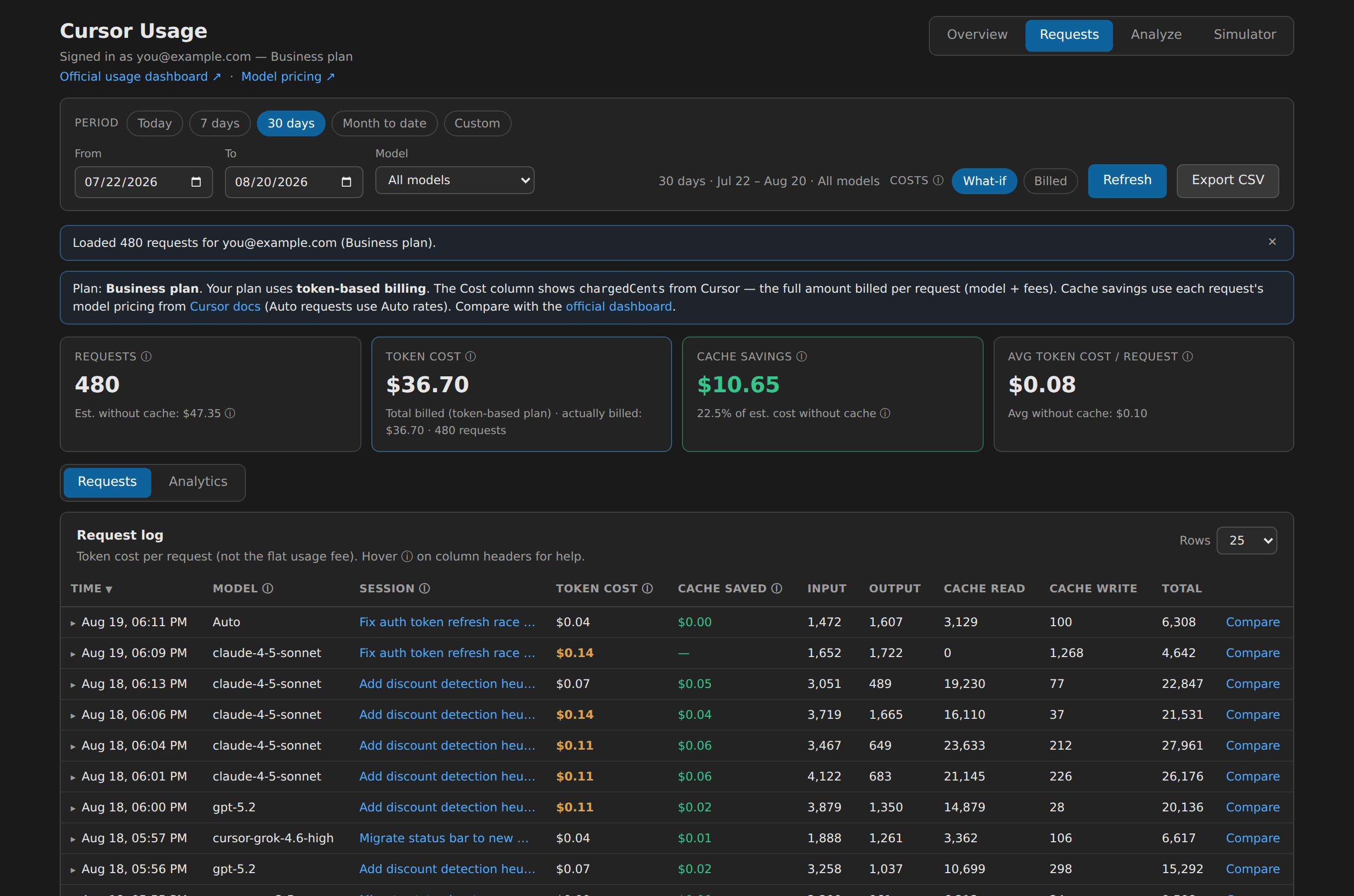The image size is (1354, 896).
Task: Go to the Overview tab
Action: click(x=977, y=35)
